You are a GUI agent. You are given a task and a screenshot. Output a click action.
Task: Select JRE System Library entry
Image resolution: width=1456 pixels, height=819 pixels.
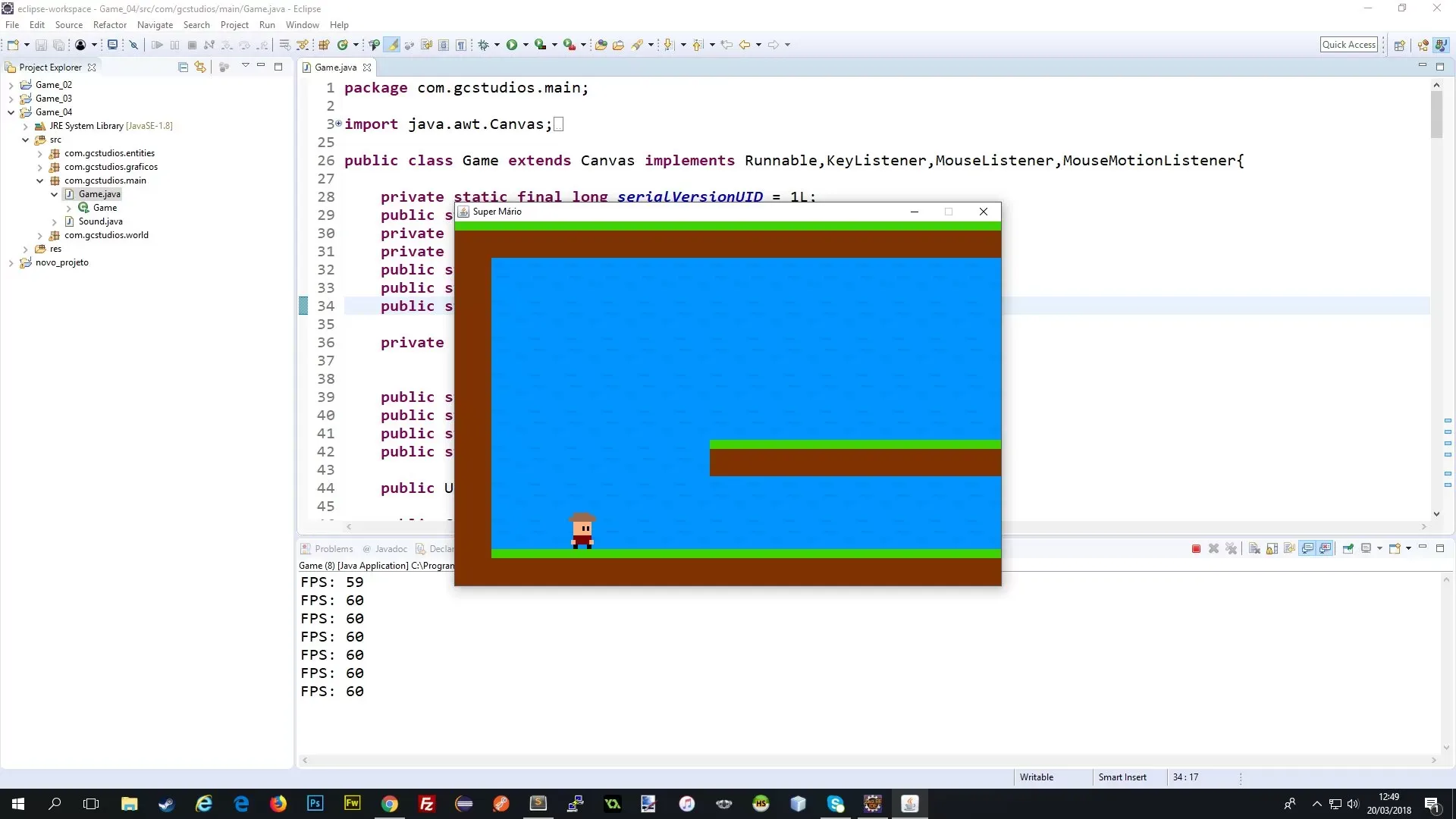(x=111, y=126)
